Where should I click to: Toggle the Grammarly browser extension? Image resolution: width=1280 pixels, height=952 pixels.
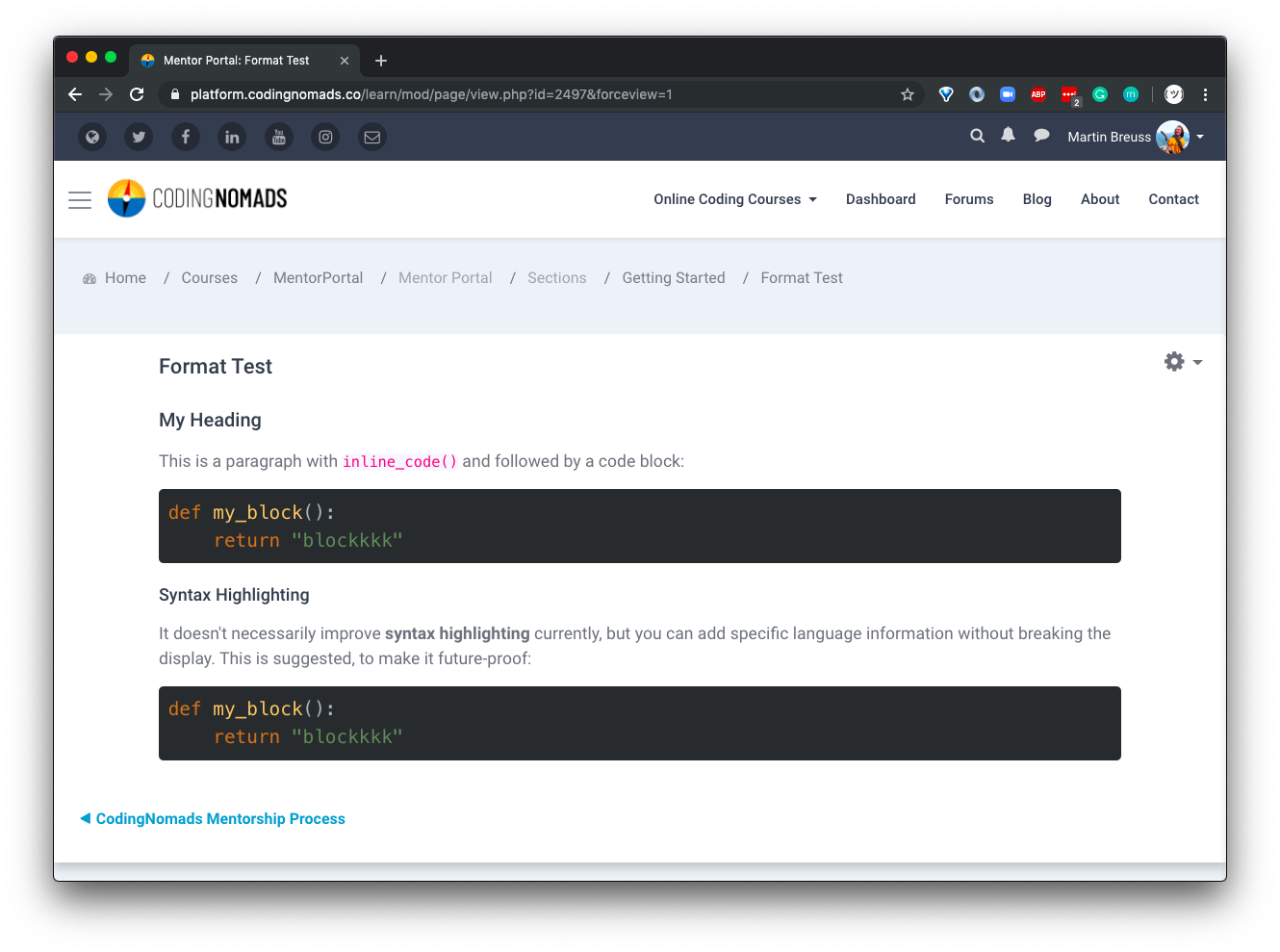pos(1100,94)
